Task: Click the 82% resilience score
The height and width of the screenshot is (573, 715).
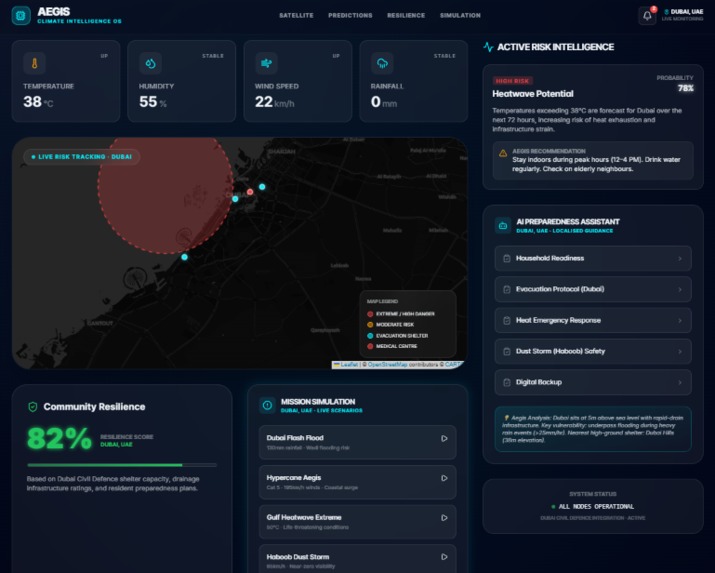Action: coord(60,439)
